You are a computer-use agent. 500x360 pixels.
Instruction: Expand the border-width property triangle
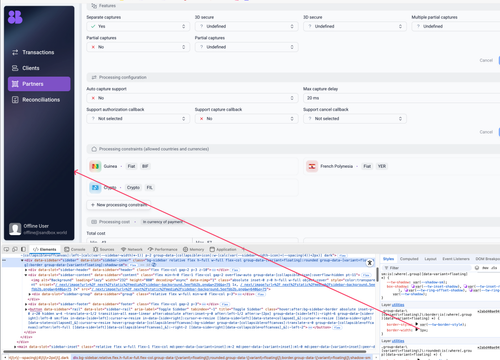pos(417,330)
